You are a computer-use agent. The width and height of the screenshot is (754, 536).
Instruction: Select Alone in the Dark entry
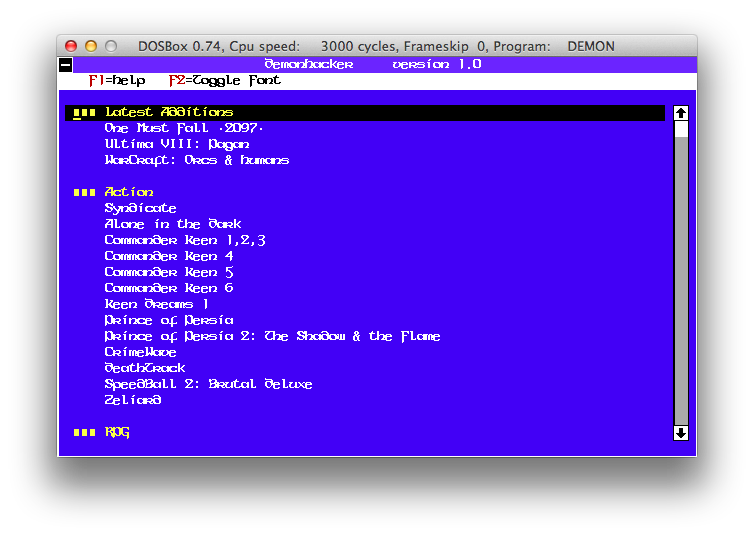pyautogui.click(x=173, y=224)
